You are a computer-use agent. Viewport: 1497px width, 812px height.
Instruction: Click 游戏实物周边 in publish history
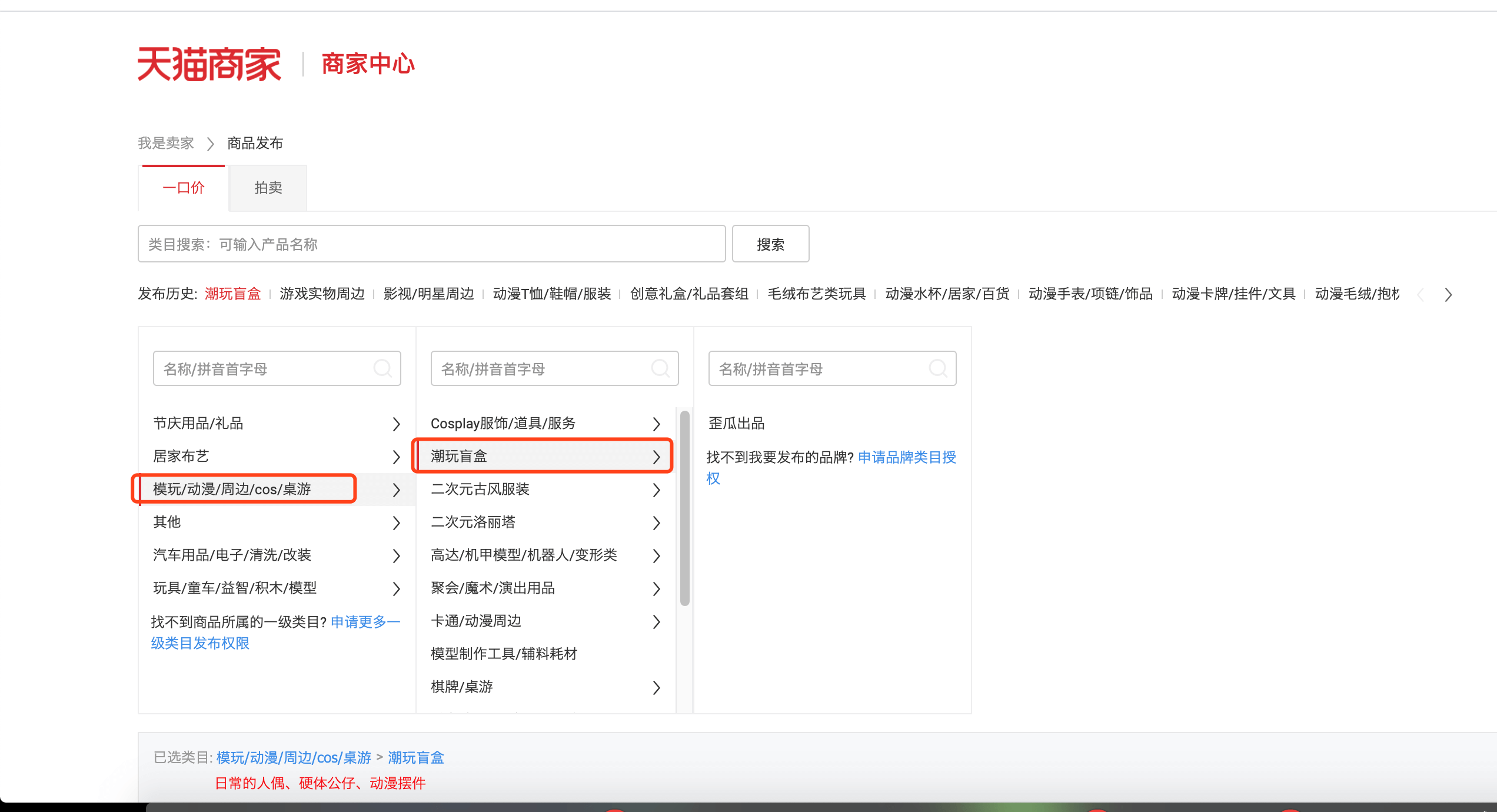point(322,294)
